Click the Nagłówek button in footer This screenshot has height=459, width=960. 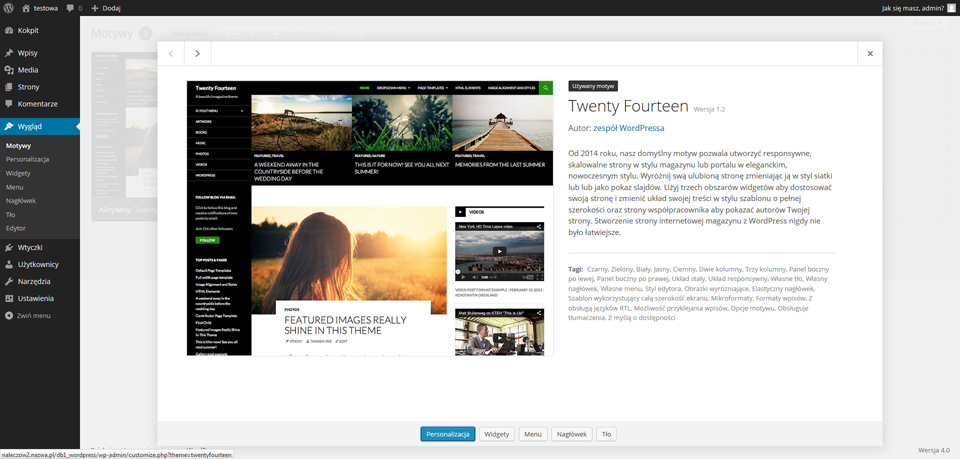(x=572, y=434)
